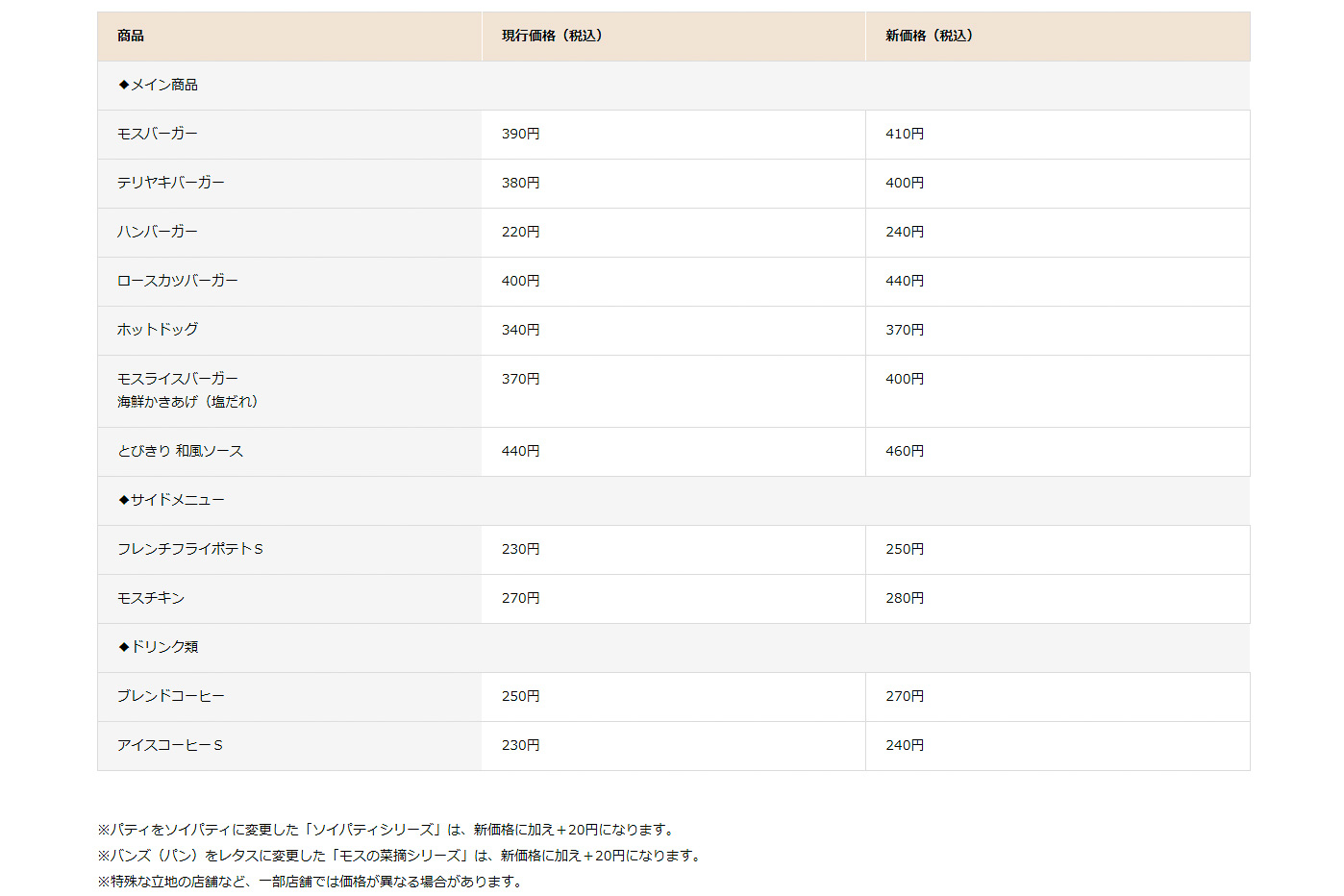
Task: Click the テリヤキバーガー new price 400円
Action: coord(905,183)
